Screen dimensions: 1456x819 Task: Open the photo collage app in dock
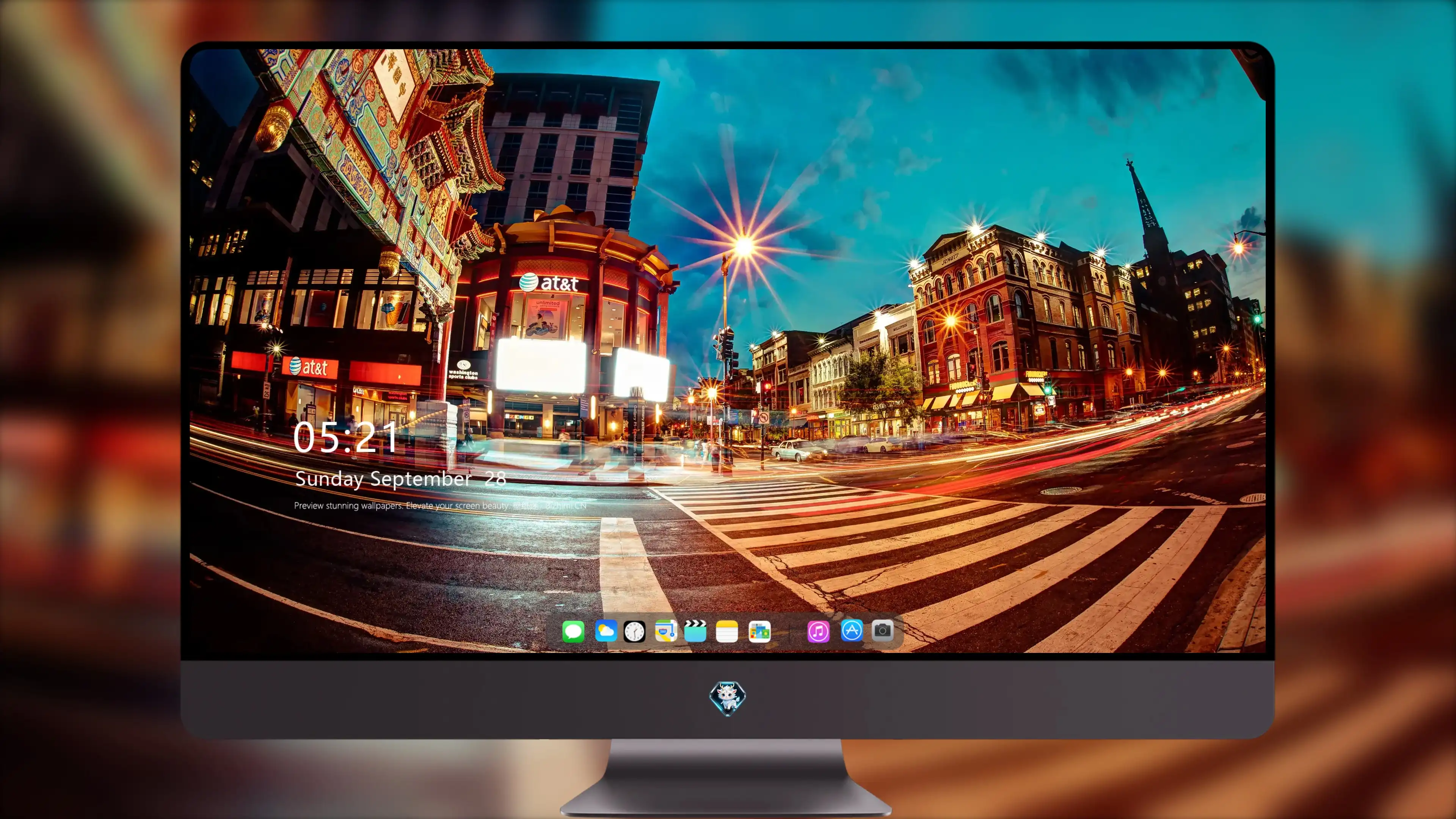pyautogui.click(x=759, y=632)
